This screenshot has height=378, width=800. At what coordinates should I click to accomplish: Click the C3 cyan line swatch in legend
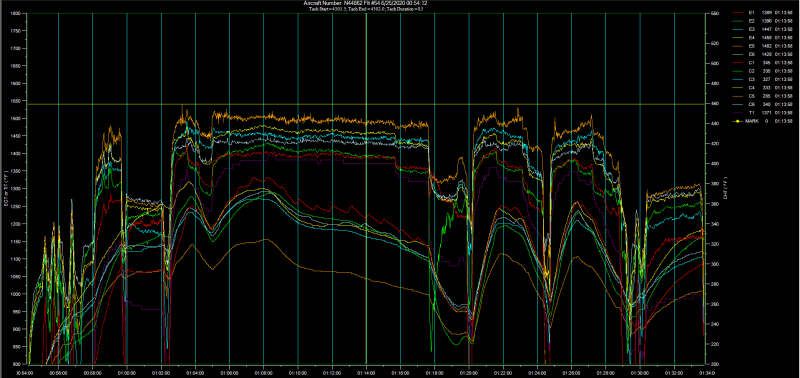tap(737, 79)
